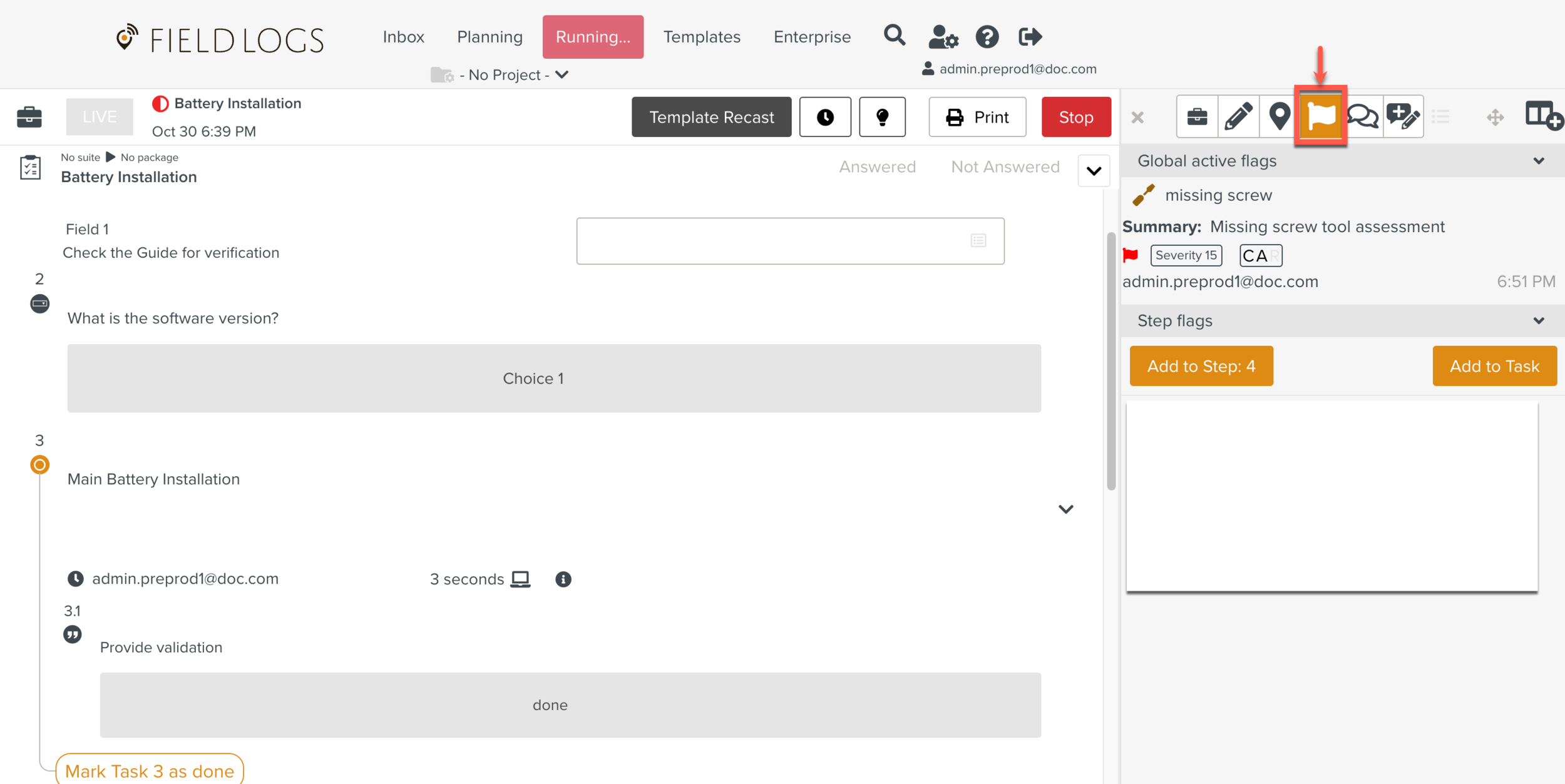
Task: Collapse the Global active flags section
Action: coord(1538,161)
